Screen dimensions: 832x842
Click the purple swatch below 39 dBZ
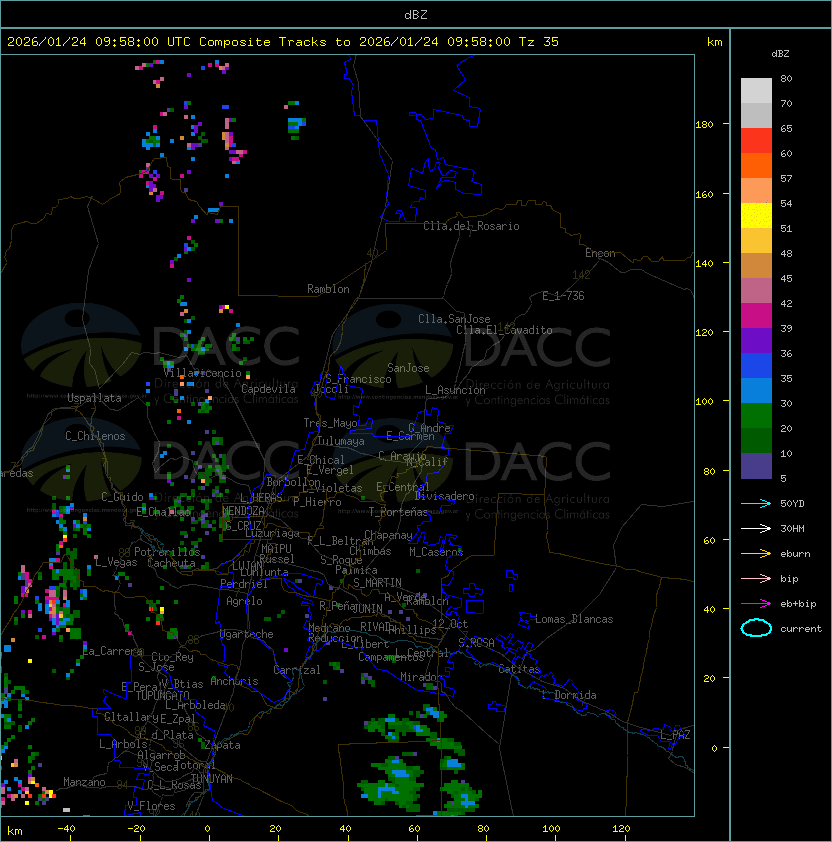point(756,340)
